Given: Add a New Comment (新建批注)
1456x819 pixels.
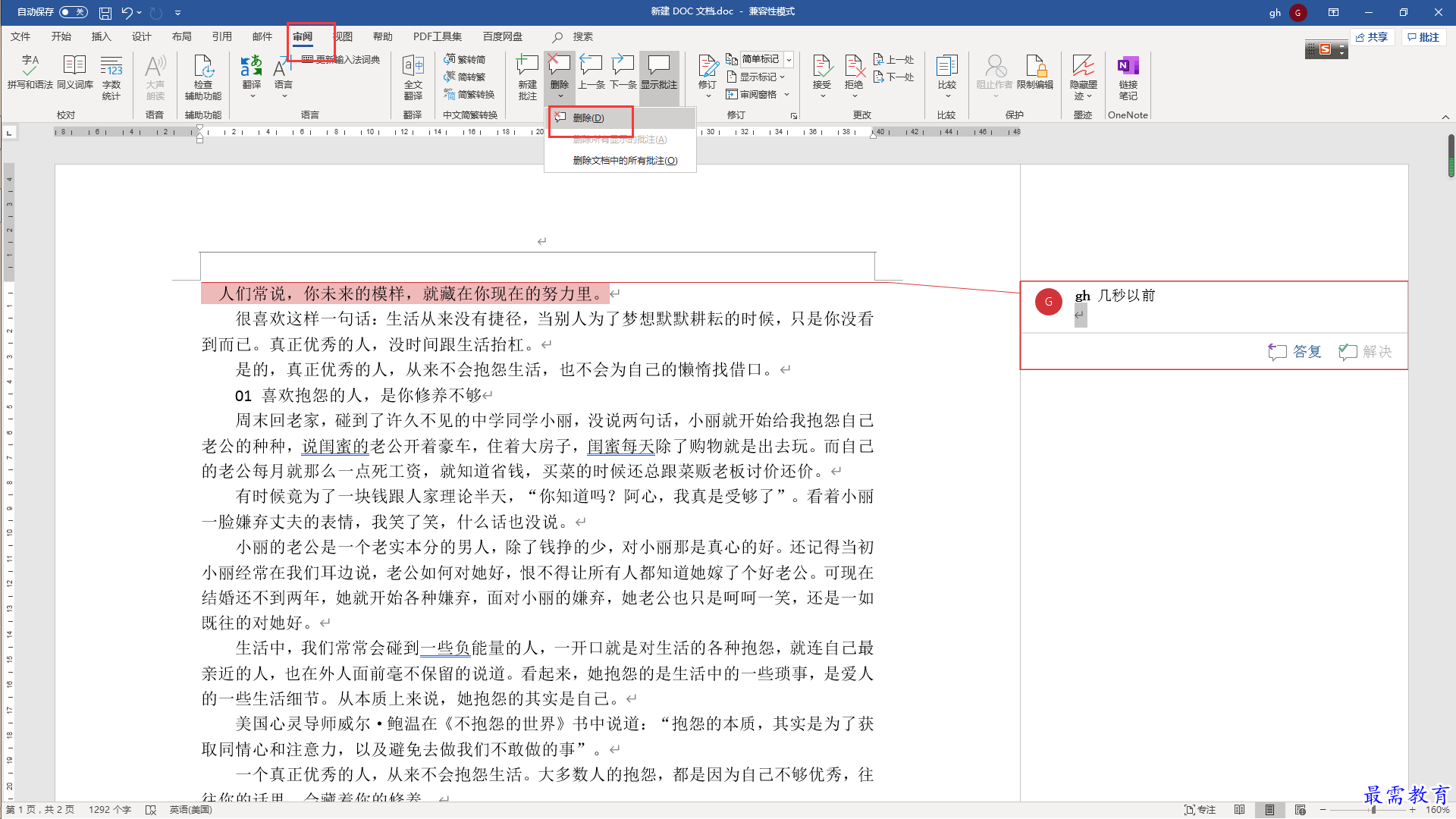Looking at the screenshot, I should tap(528, 77).
